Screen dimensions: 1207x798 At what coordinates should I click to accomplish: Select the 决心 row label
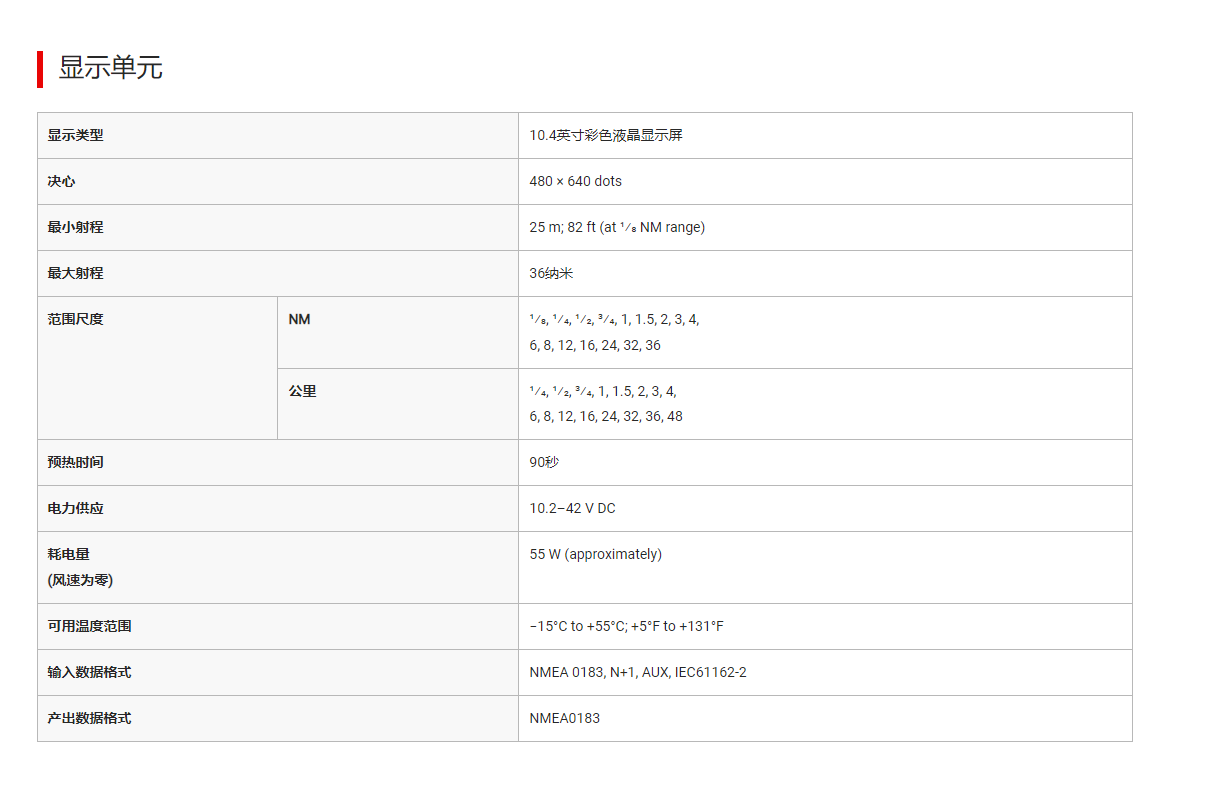61,181
